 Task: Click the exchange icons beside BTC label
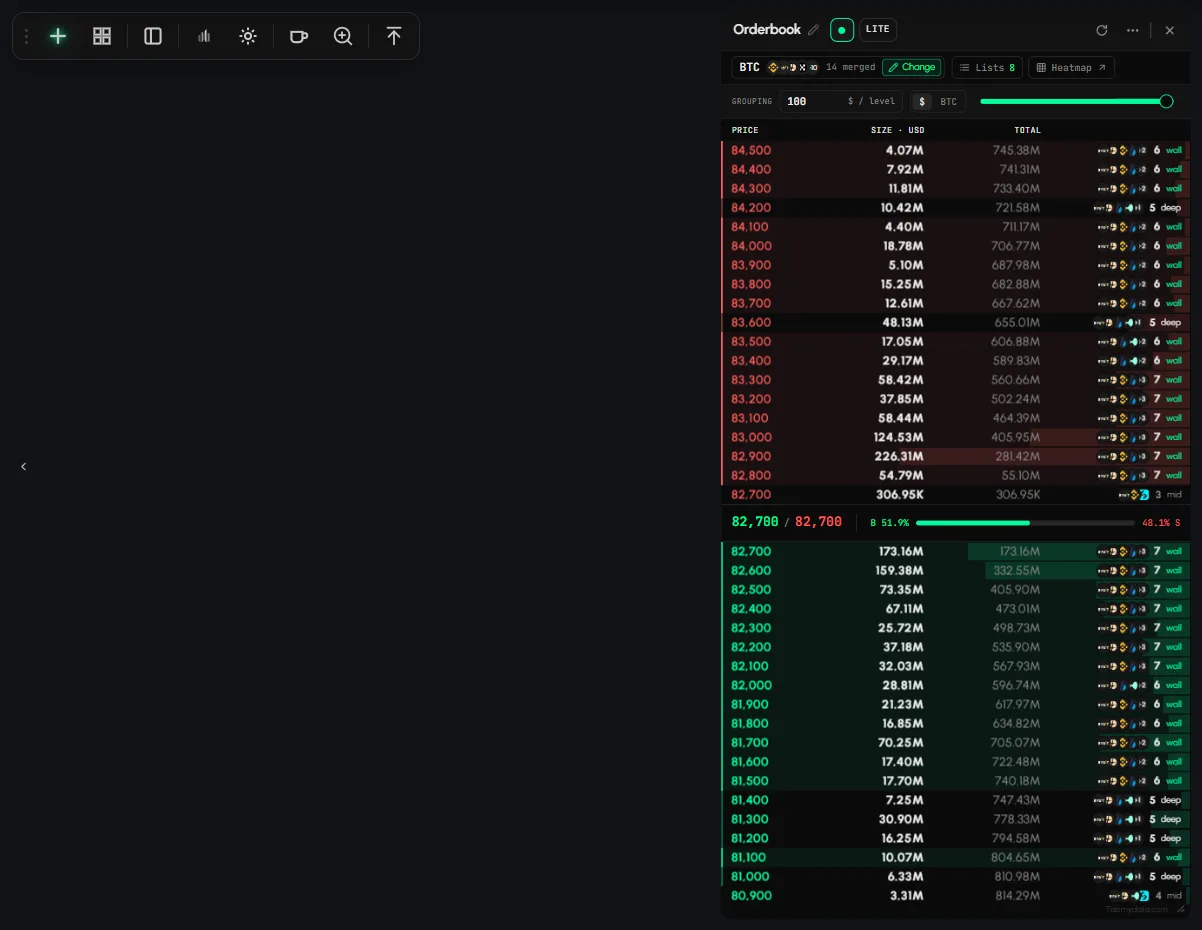click(x=793, y=67)
